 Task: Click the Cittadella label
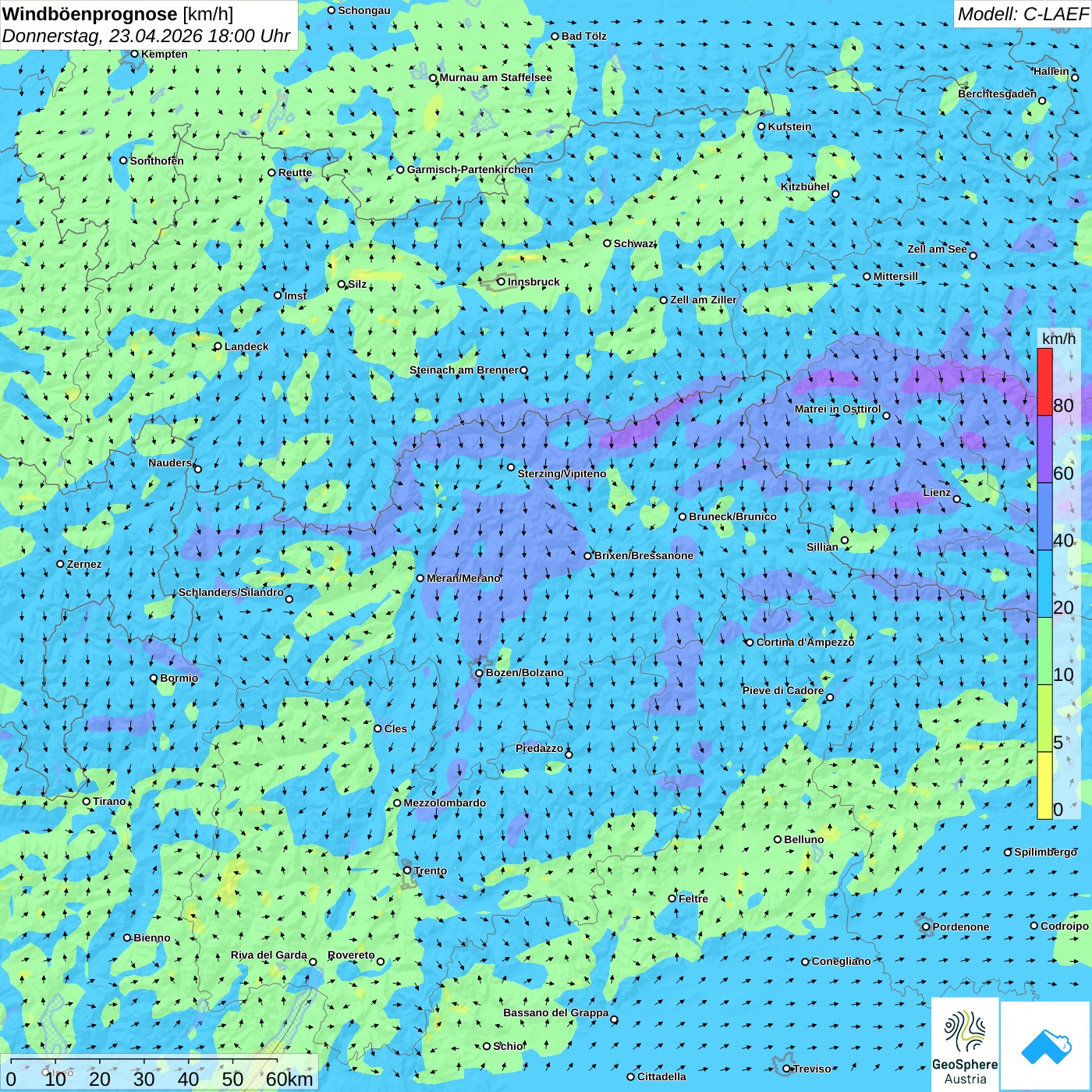[661, 1076]
